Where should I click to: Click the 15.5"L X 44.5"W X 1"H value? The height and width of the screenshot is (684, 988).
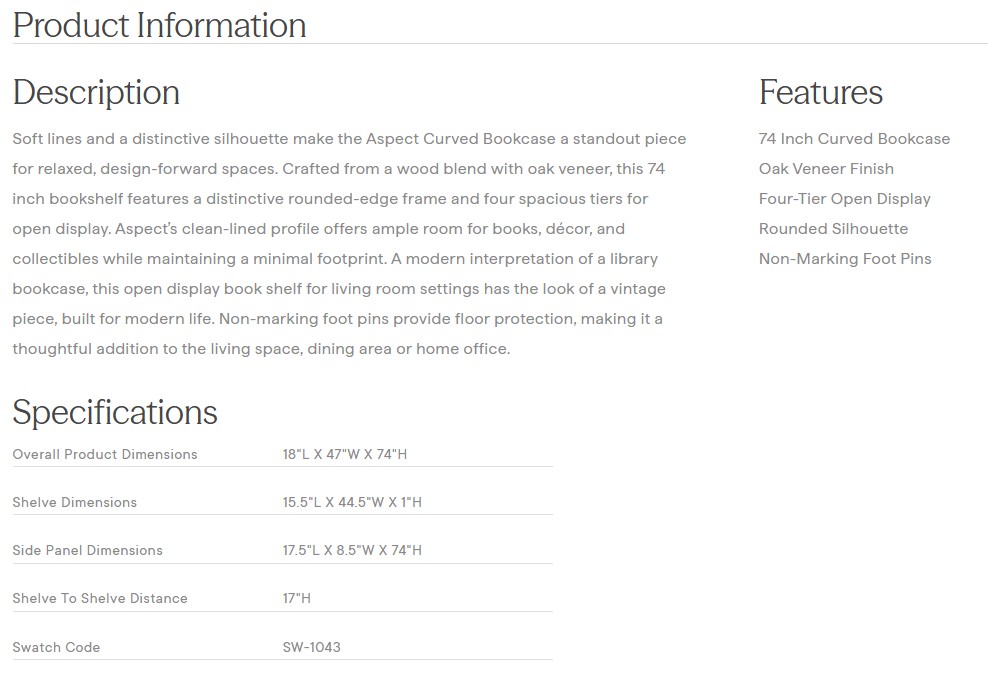[352, 502]
